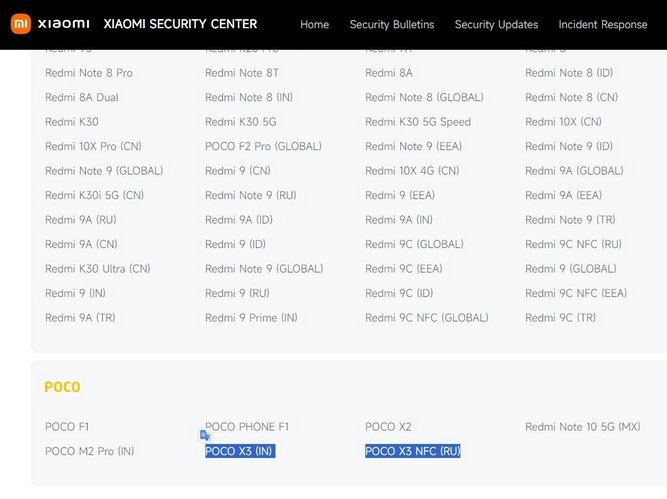667x499 pixels.
Task: Click Redmi Note 9 (RU)
Action: pyautogui.click(x=251, y=195)
